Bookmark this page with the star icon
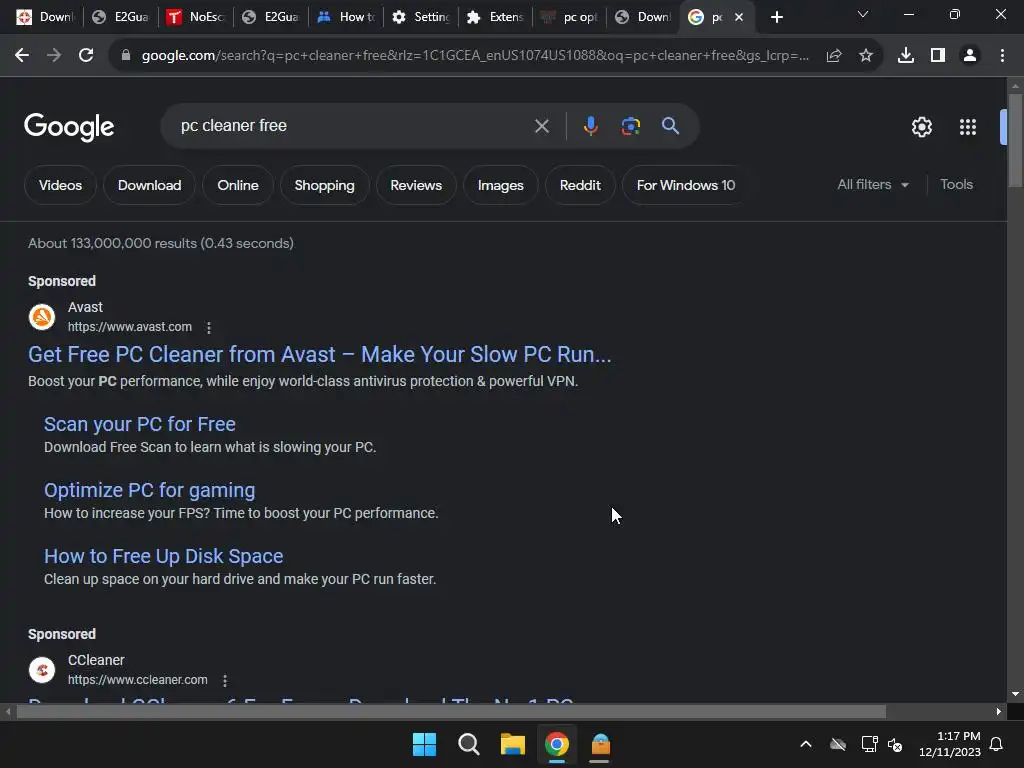Viewport: 1024px width, 768px height. pos(866,56)
